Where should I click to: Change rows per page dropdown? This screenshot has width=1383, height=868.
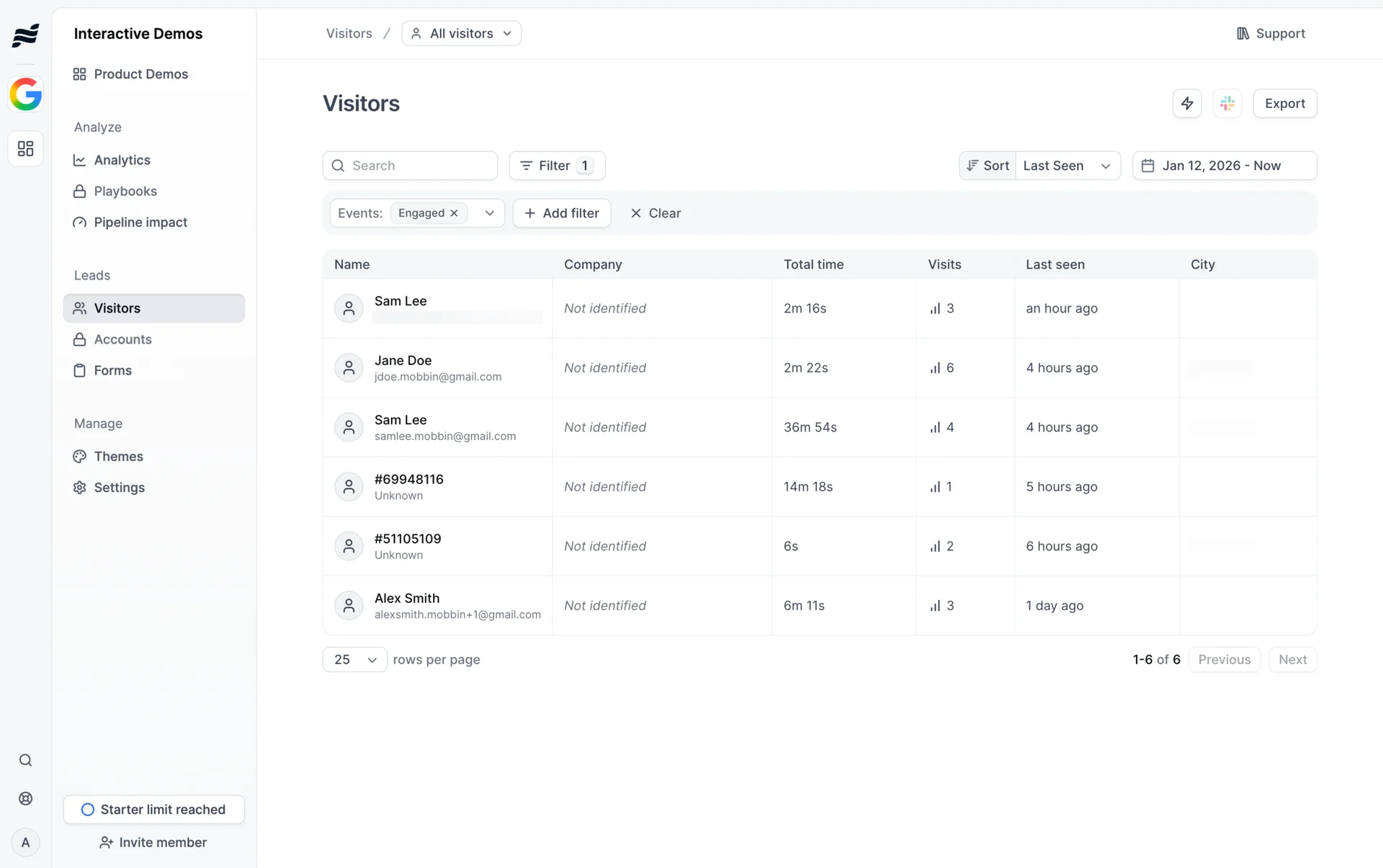click(355, 659)
